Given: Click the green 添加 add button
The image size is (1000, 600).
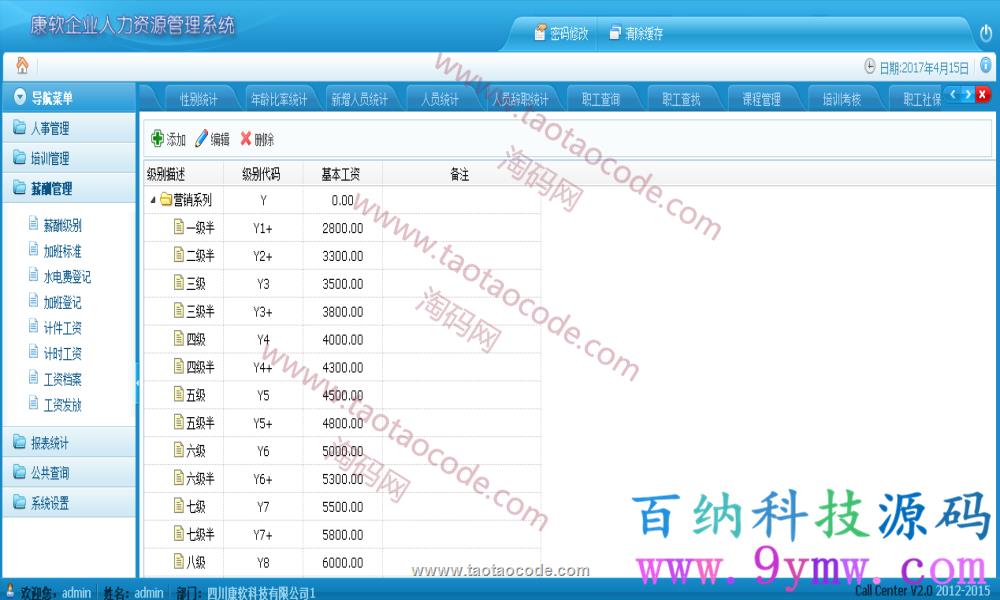Looking at the screenshot, I should 168,139.
